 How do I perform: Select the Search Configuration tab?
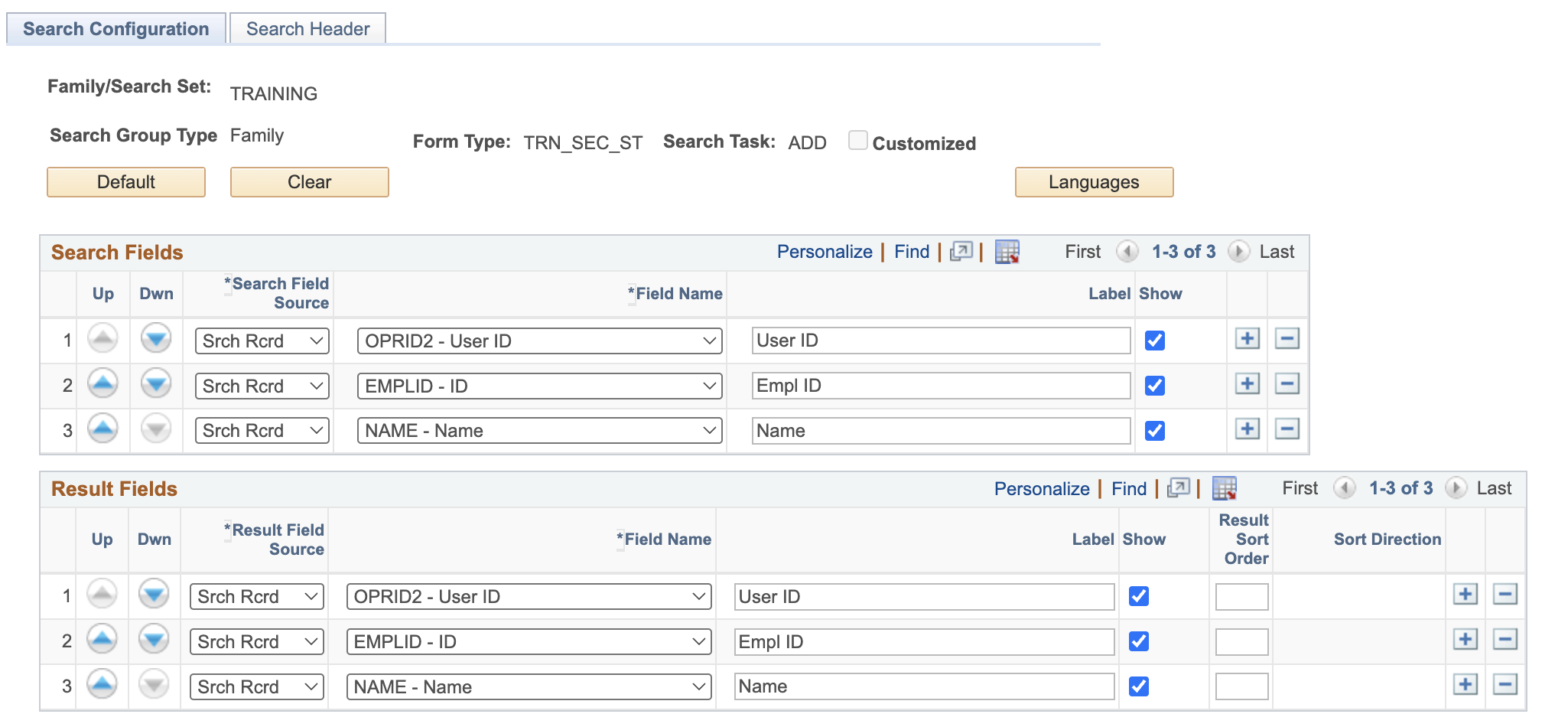pos(115,28)
